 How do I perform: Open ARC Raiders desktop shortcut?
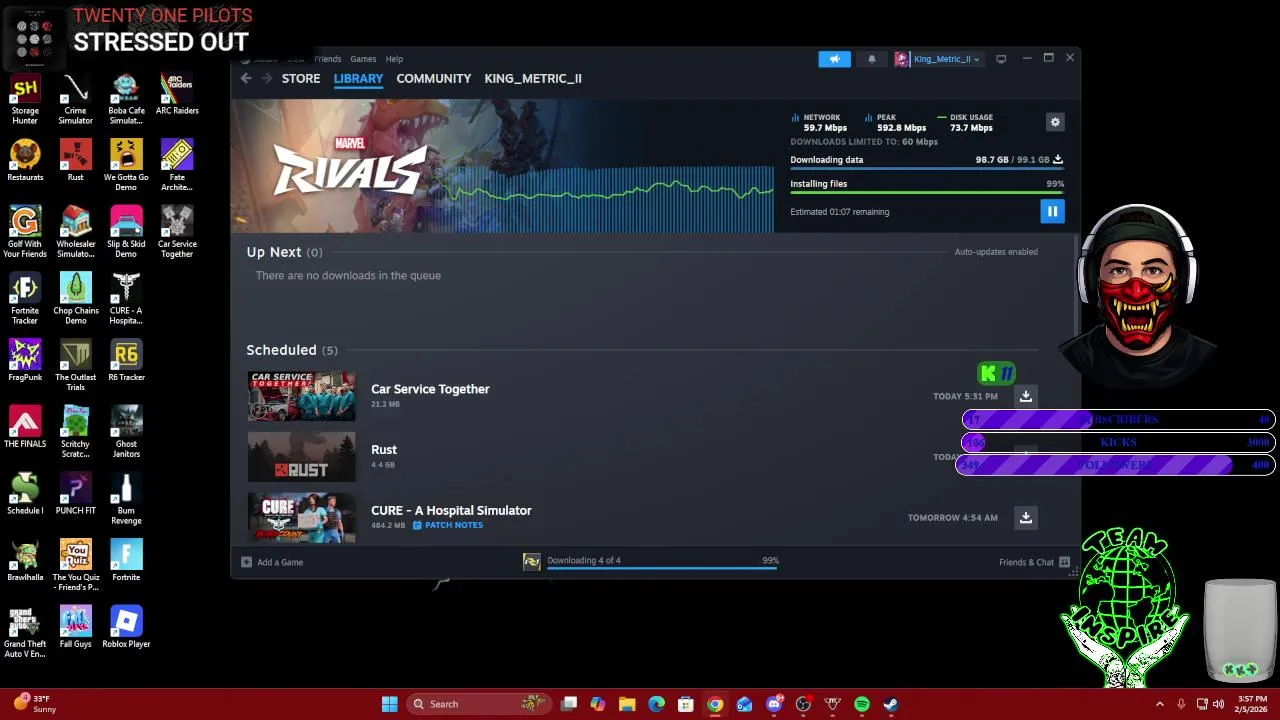177,95
